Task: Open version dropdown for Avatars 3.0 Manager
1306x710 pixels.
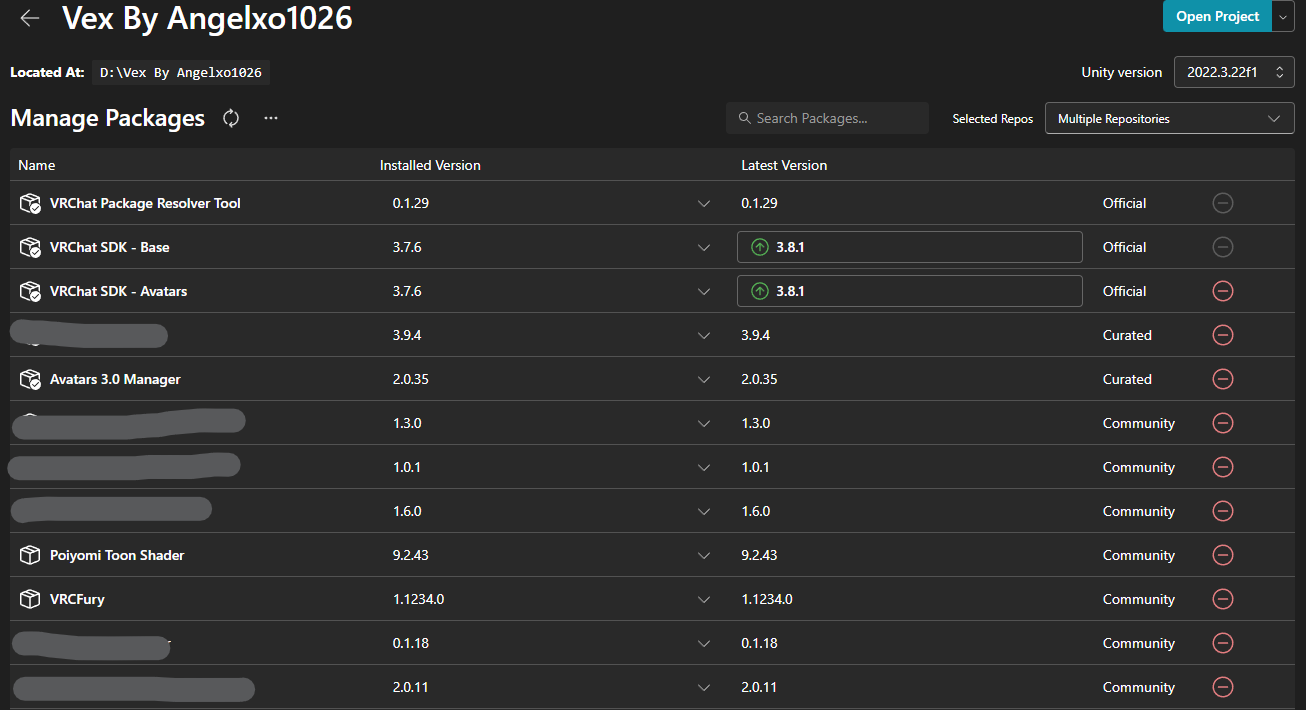Action: point(704,380)
